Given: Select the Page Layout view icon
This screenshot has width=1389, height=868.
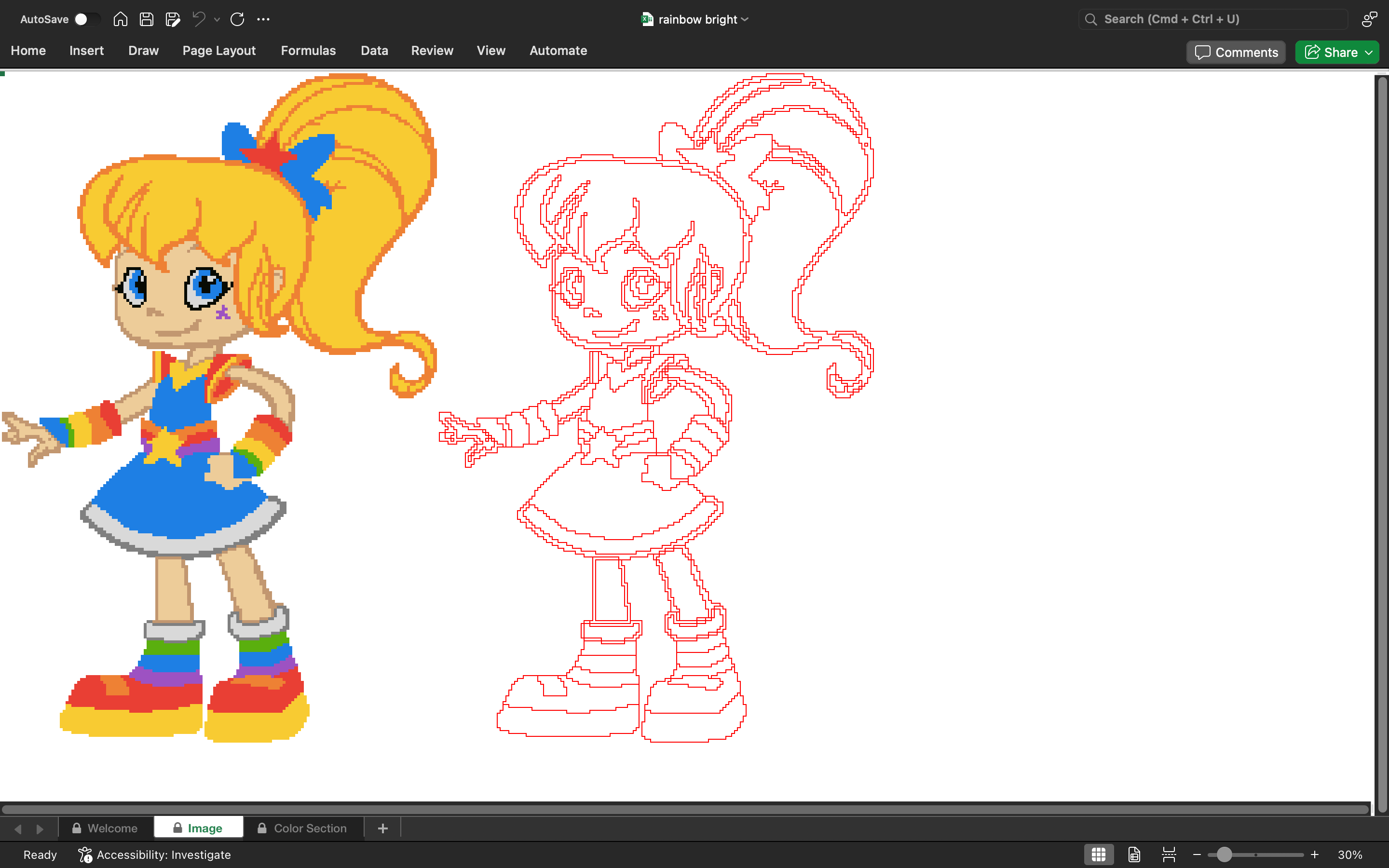Looking at the screenshot, I should click(x=1134, y=855).
